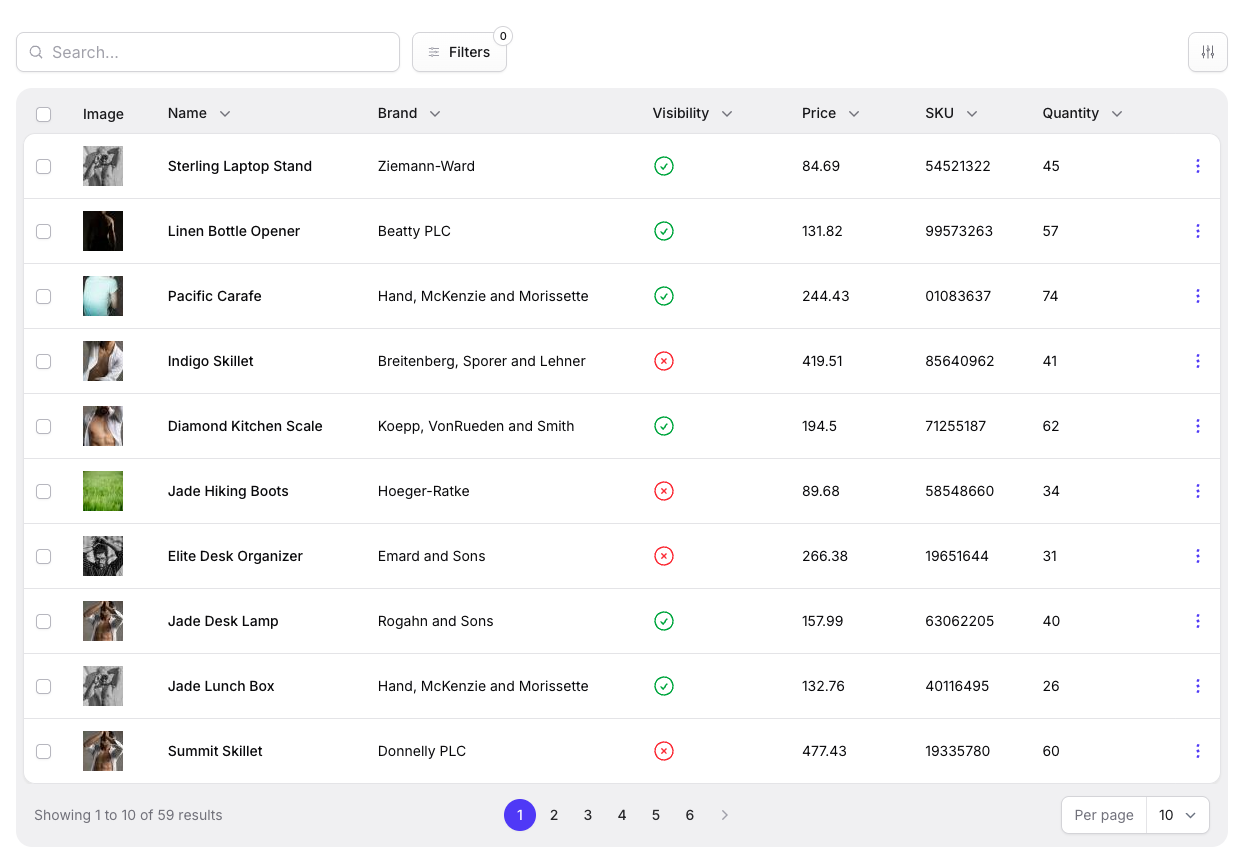
Task: Go to page 4
Action: tap(622, 815)
